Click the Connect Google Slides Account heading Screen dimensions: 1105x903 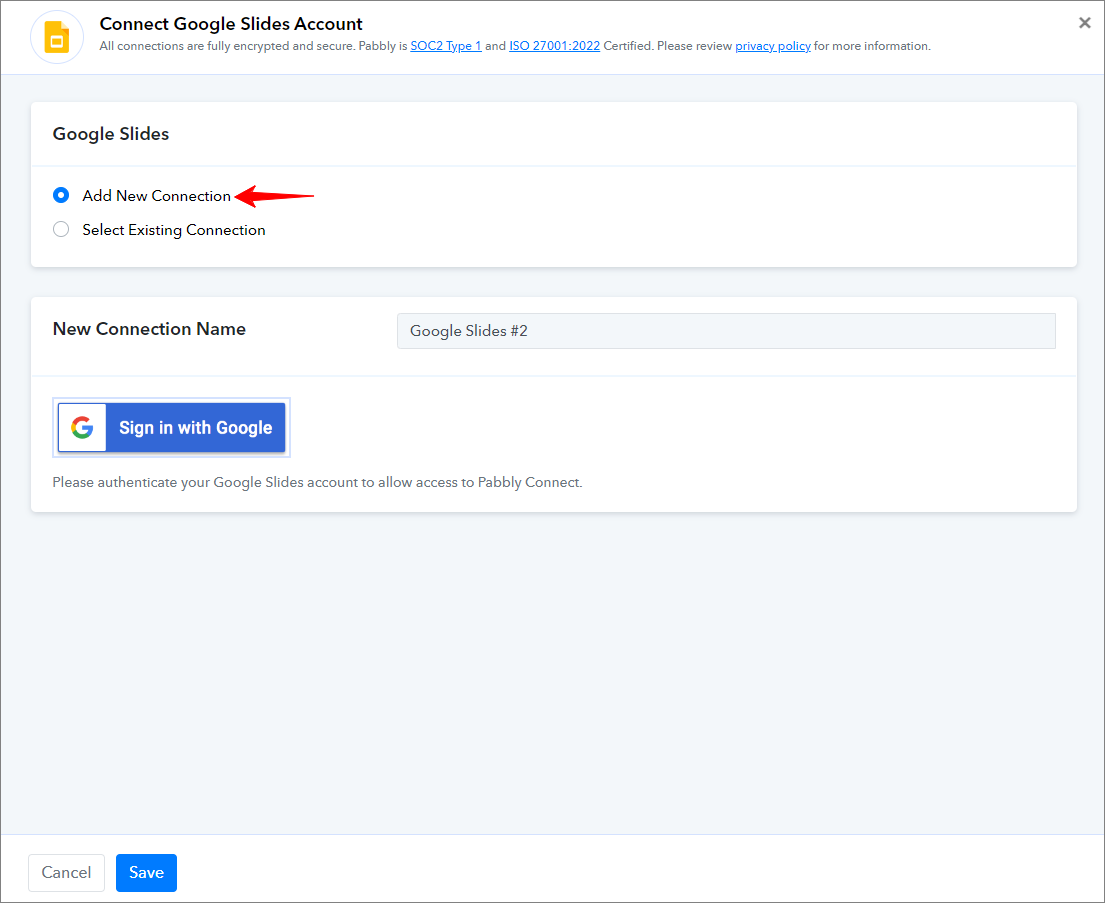(231, 24)
